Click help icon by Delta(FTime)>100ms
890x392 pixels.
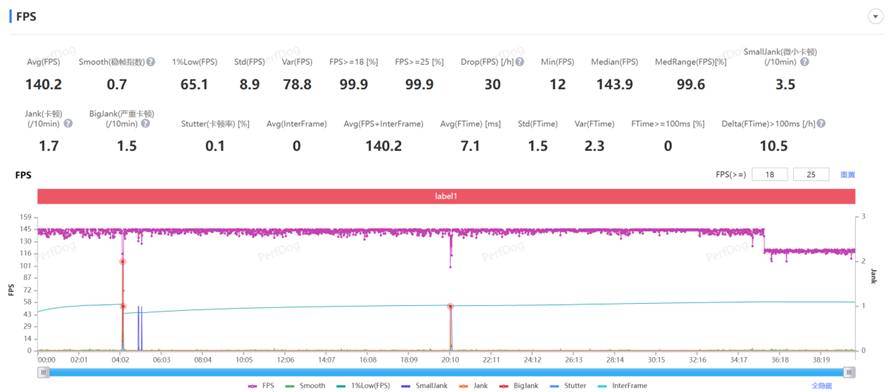(x=821, y=123)
